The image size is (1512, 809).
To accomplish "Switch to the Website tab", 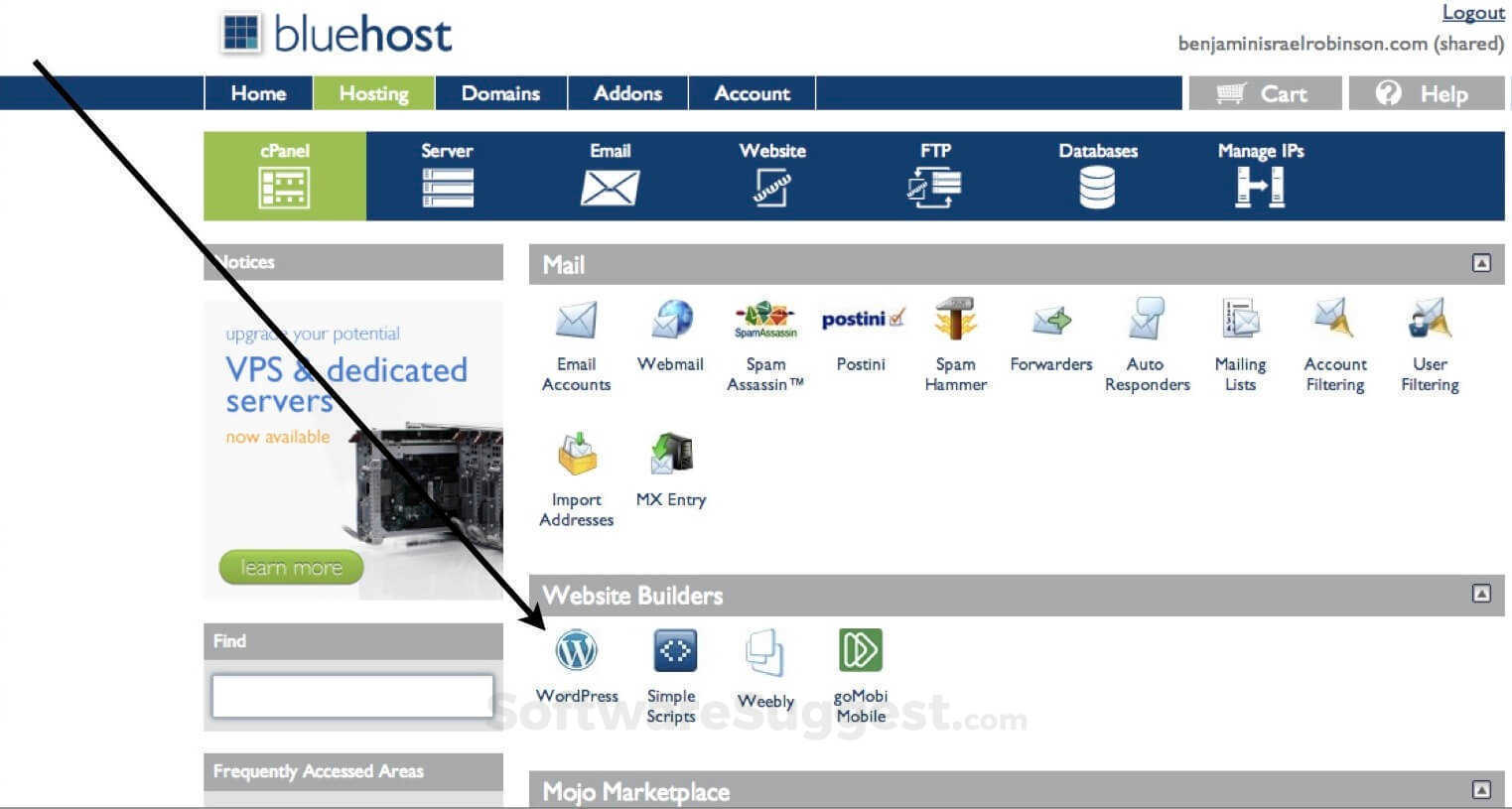I will click(x=772, y=176).
